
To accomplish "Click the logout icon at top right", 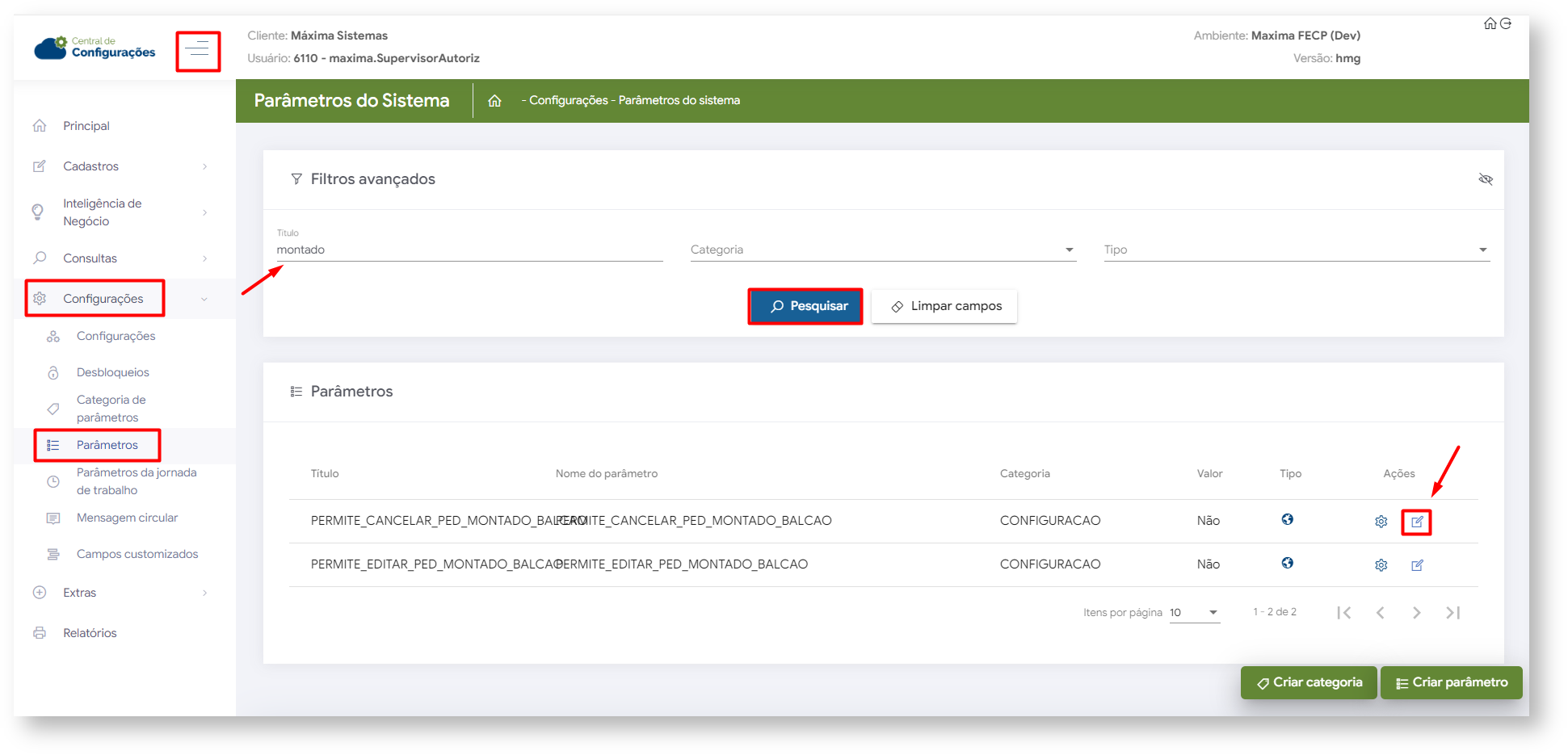I will click(1506, 23).
